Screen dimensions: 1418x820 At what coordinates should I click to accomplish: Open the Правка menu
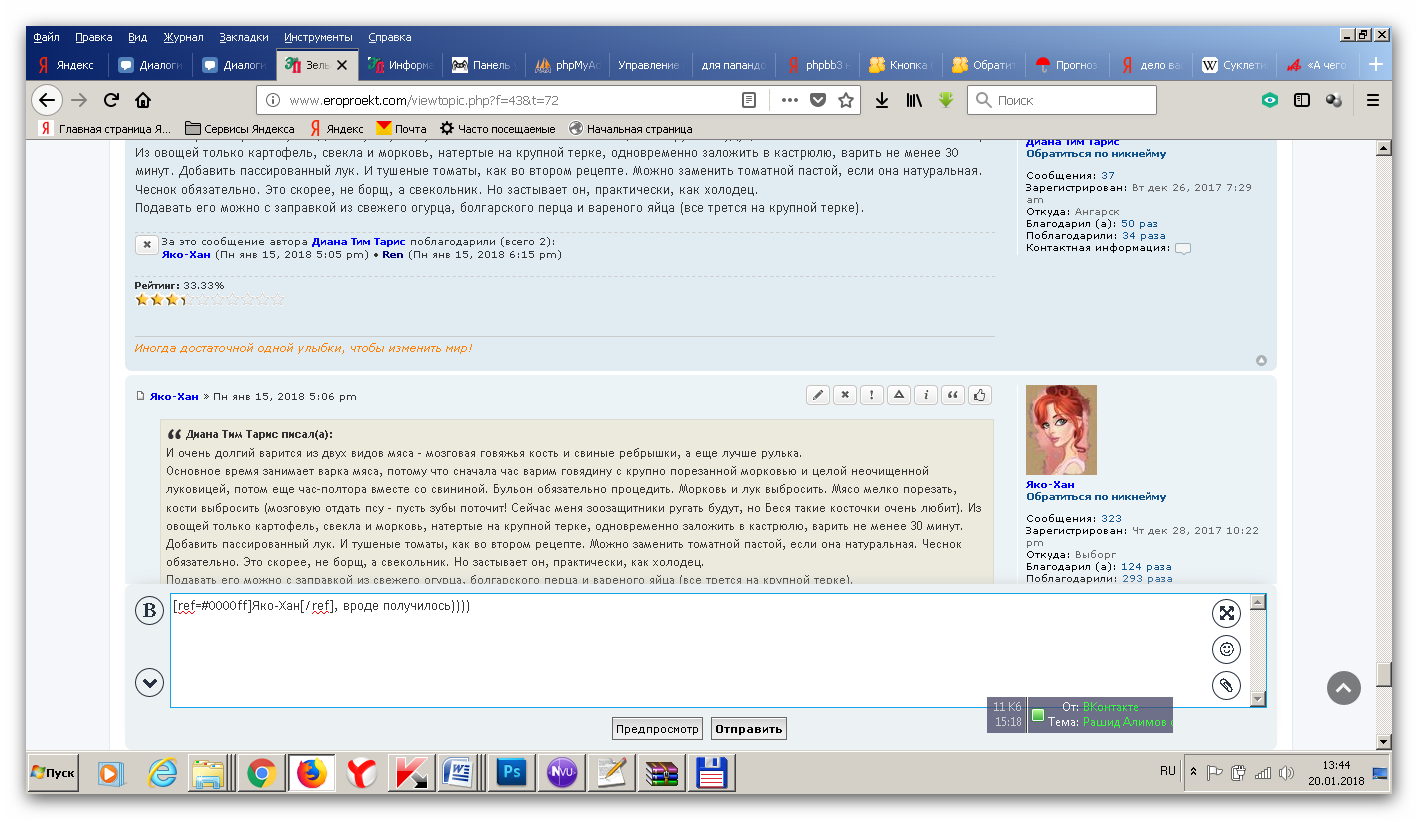coord(94,37)
